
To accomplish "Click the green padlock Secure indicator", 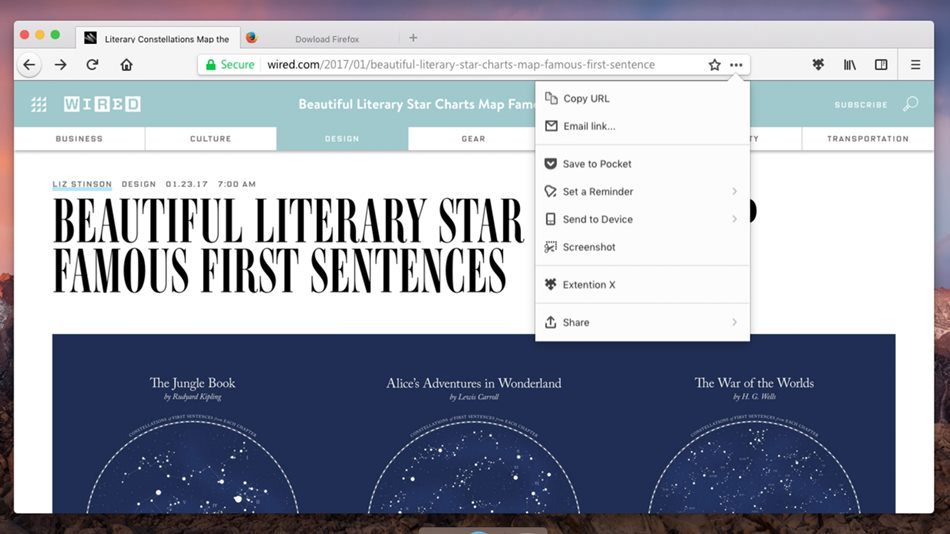I will click(x=230, y=65).
